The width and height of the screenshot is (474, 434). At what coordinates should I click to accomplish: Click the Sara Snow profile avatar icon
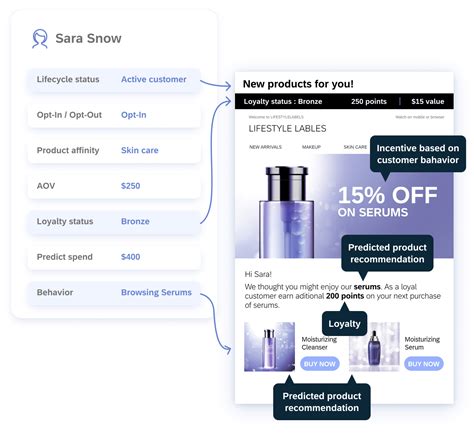click(40, 39)
